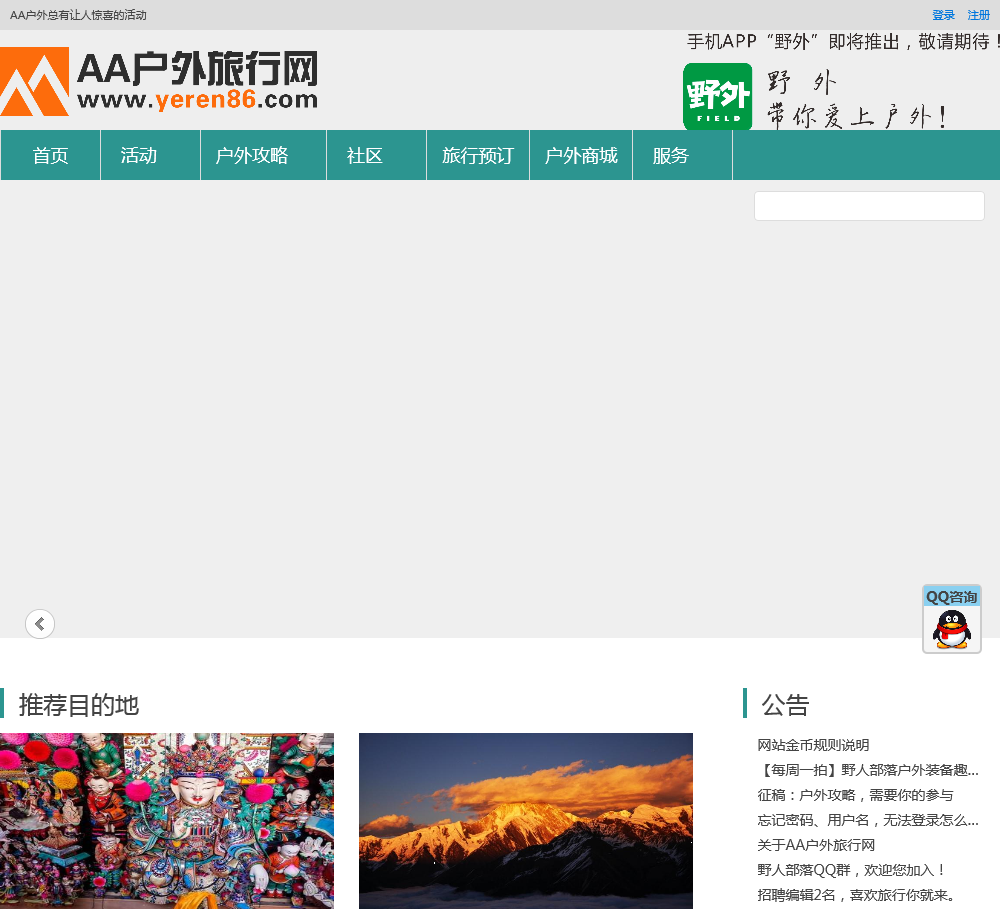This screenshot has width=1000, height=909.
Task: Open 关于AA户外旅行网 announcement
Action: 816,845
